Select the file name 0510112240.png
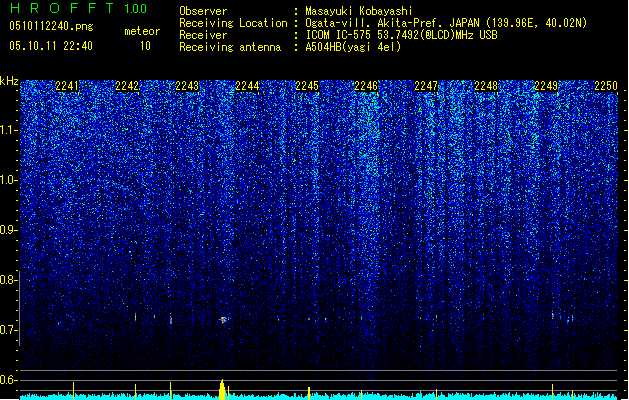629x400 pixels. pyautogui.click(x=51, y=26)
